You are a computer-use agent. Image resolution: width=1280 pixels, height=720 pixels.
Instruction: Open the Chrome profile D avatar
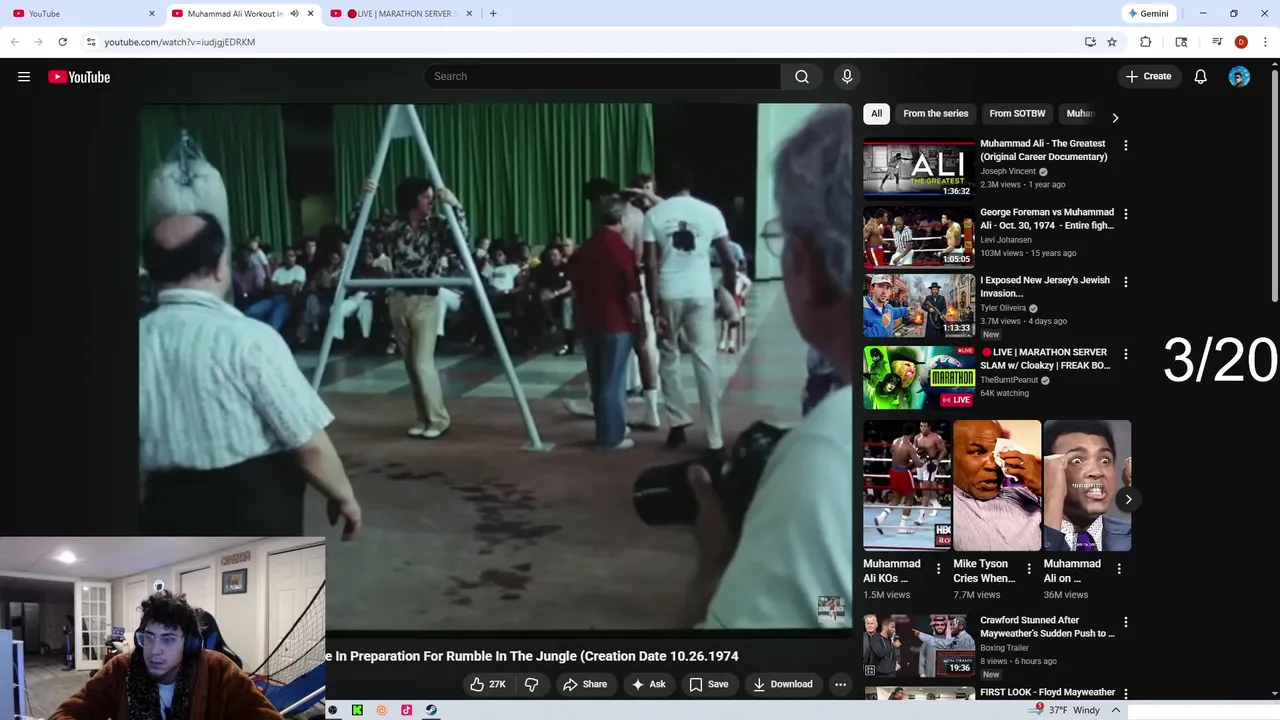pyautogui.click(x=1241, y=42)
